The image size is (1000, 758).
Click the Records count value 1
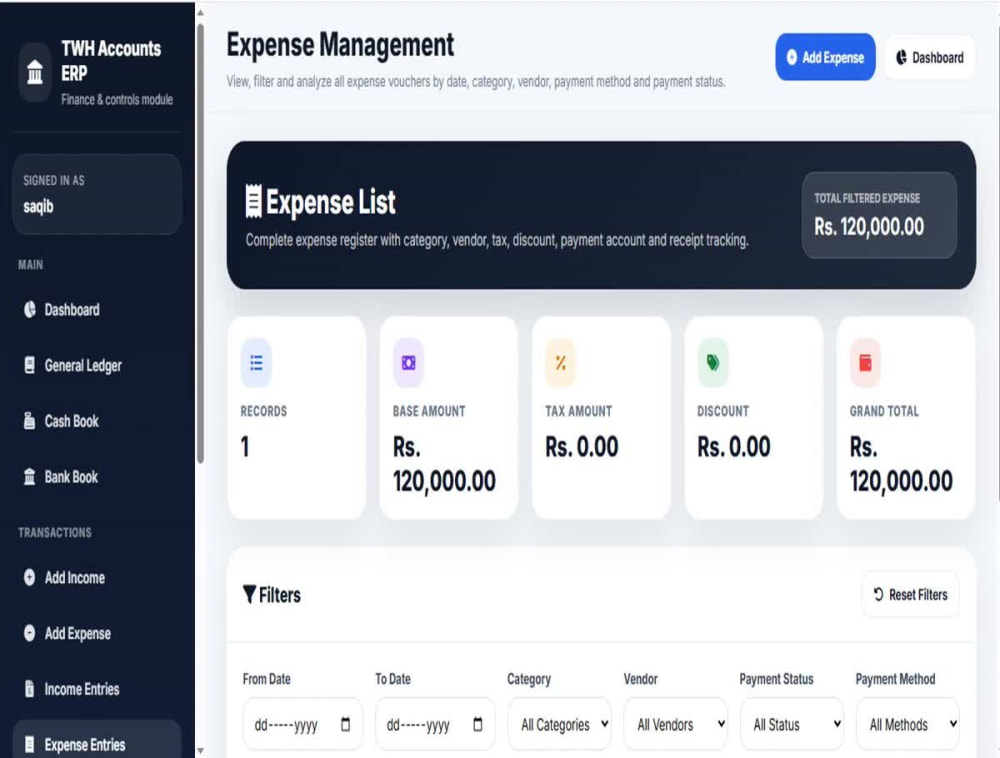(x=245, y=446)
